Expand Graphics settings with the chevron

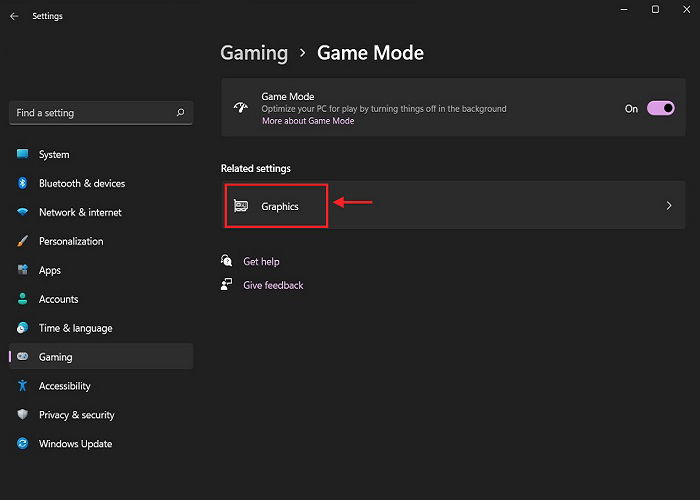pyautogui.click(x=669, y=206)
